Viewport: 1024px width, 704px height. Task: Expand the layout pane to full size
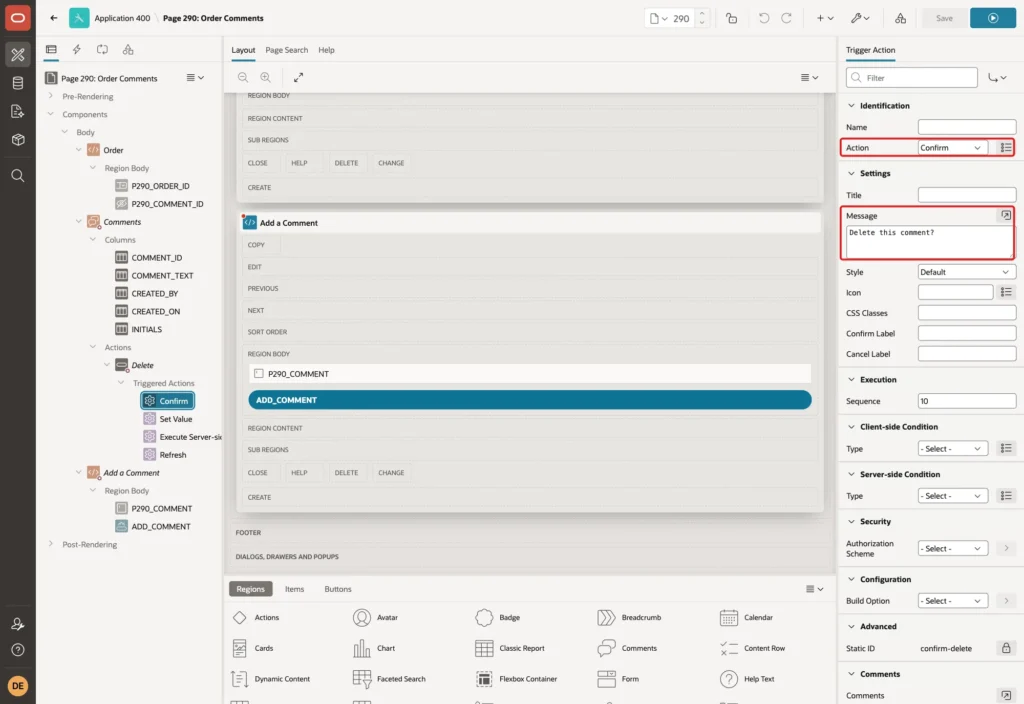(x=298, y=77)
